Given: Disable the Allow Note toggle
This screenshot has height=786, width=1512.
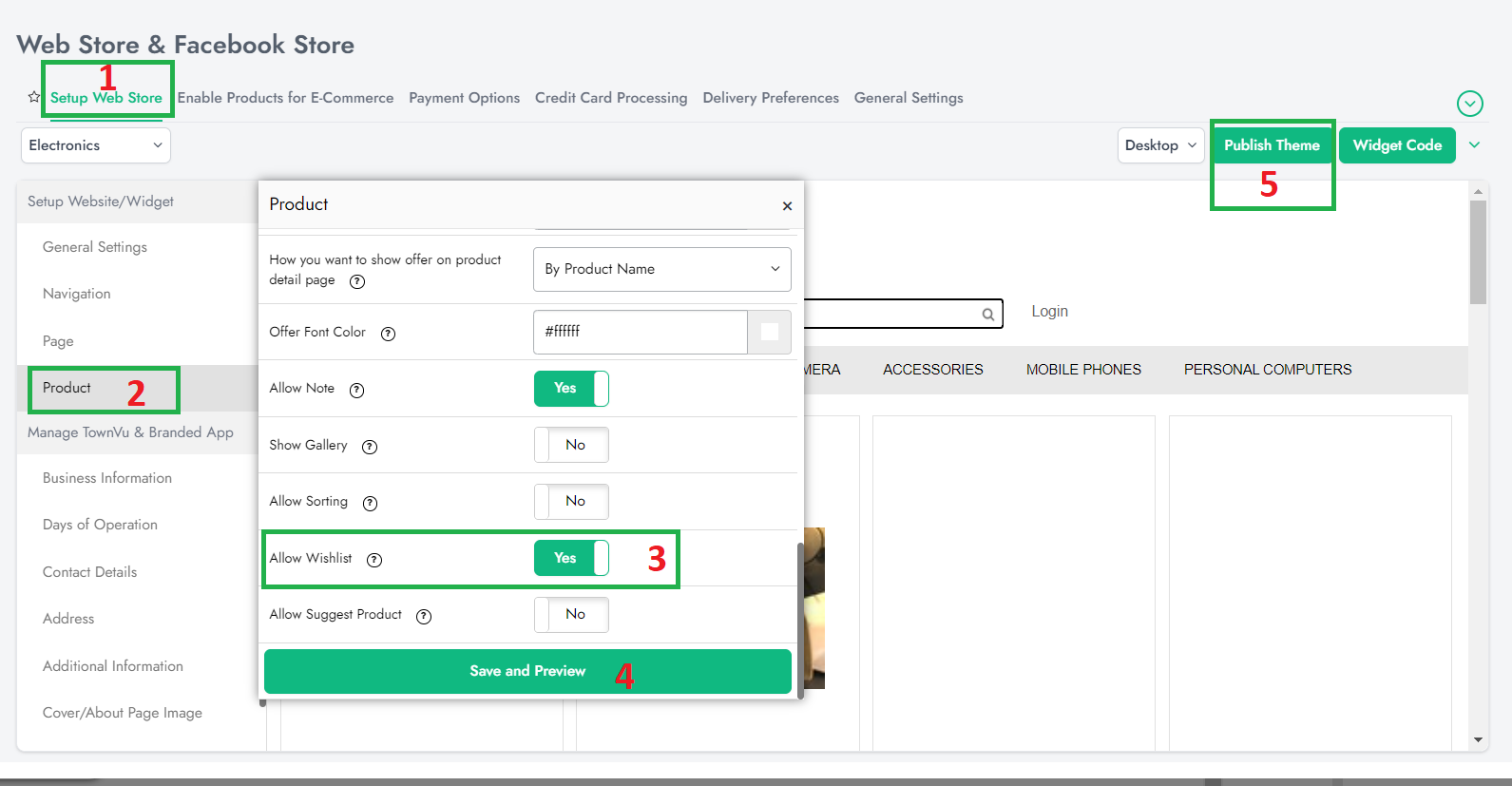Looking at the screenshot, I should tap(571, 389).
